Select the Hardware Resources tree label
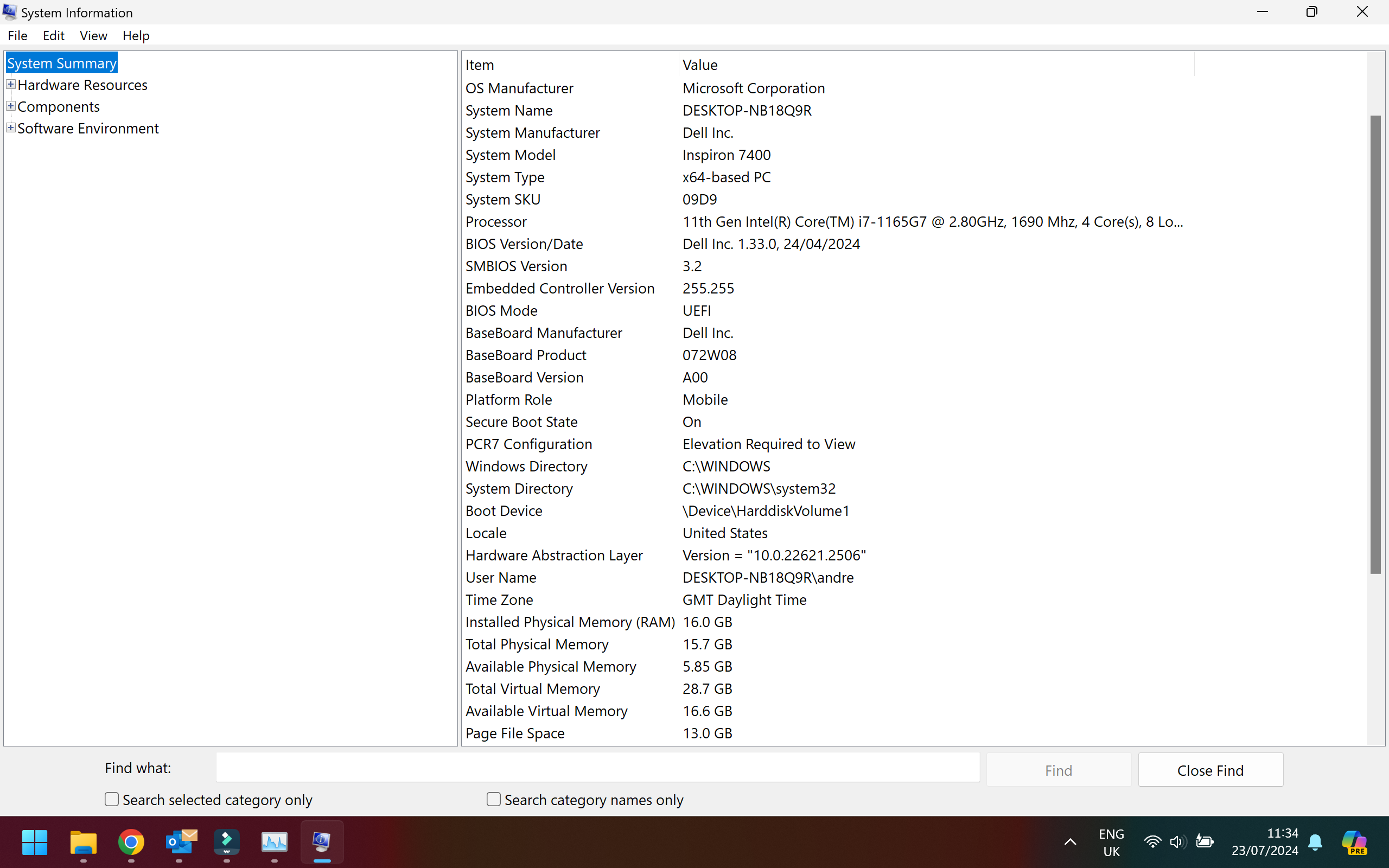 [82, 85]
